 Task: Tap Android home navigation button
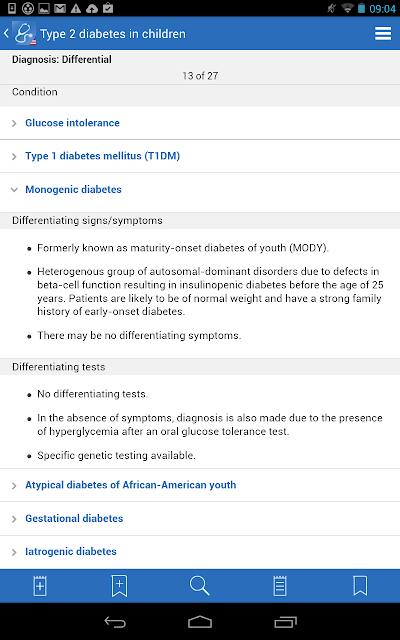200,622
